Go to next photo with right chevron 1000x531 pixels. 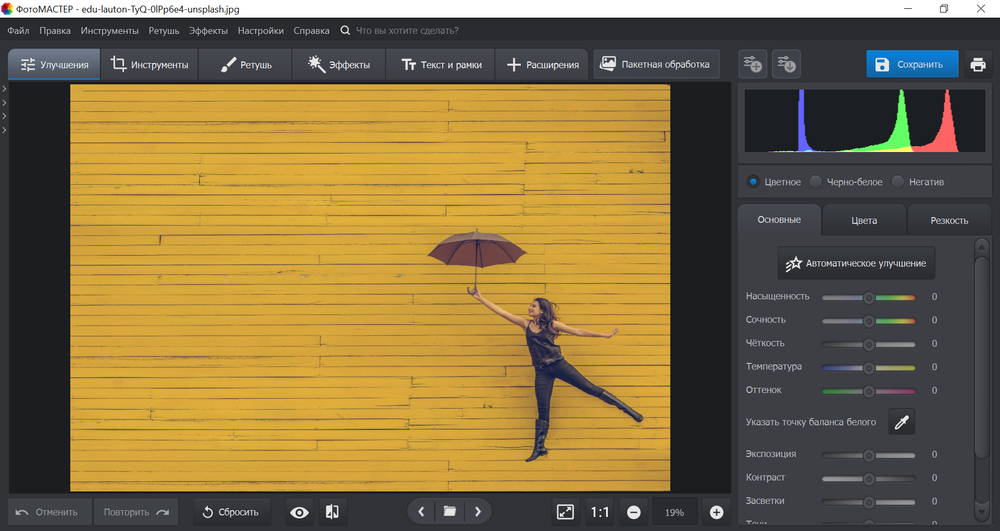pyautogui.click(x=478, y=512)
